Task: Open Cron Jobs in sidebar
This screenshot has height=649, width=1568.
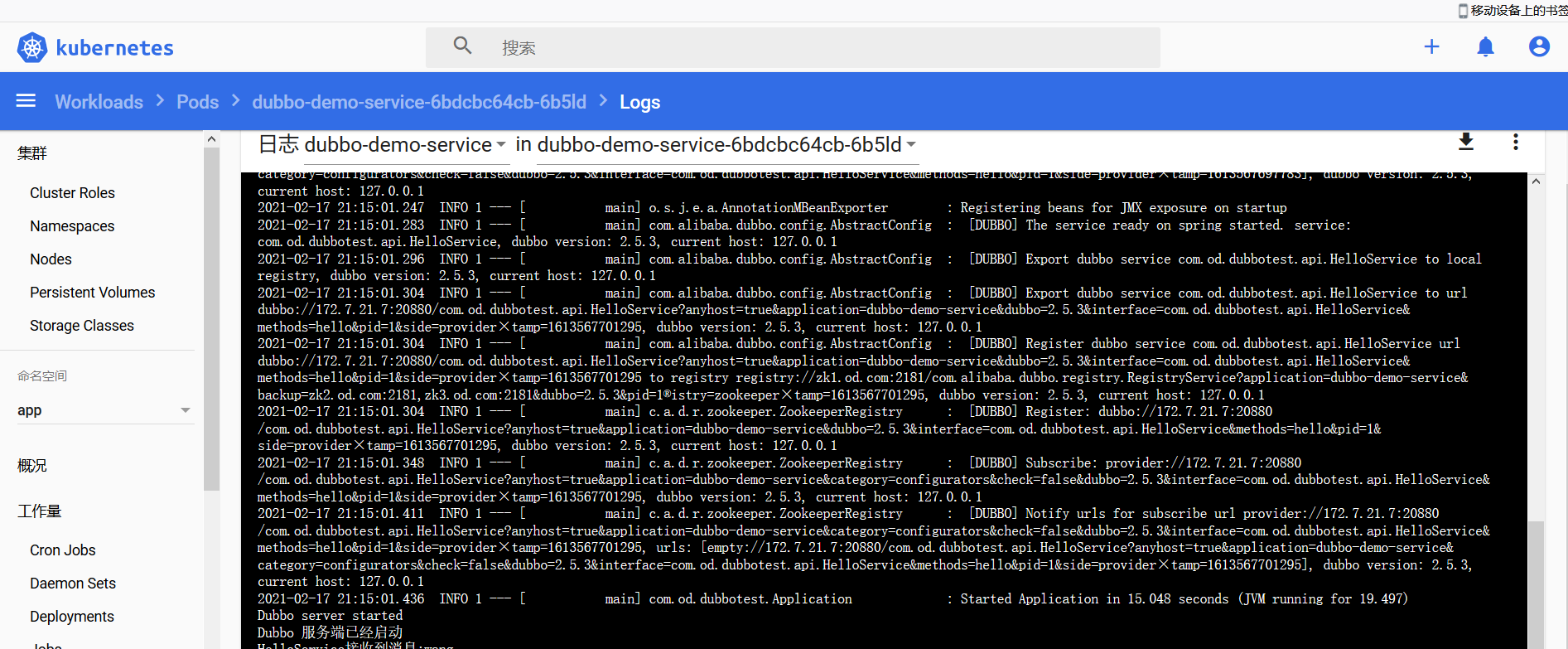Action: point(62,550)
